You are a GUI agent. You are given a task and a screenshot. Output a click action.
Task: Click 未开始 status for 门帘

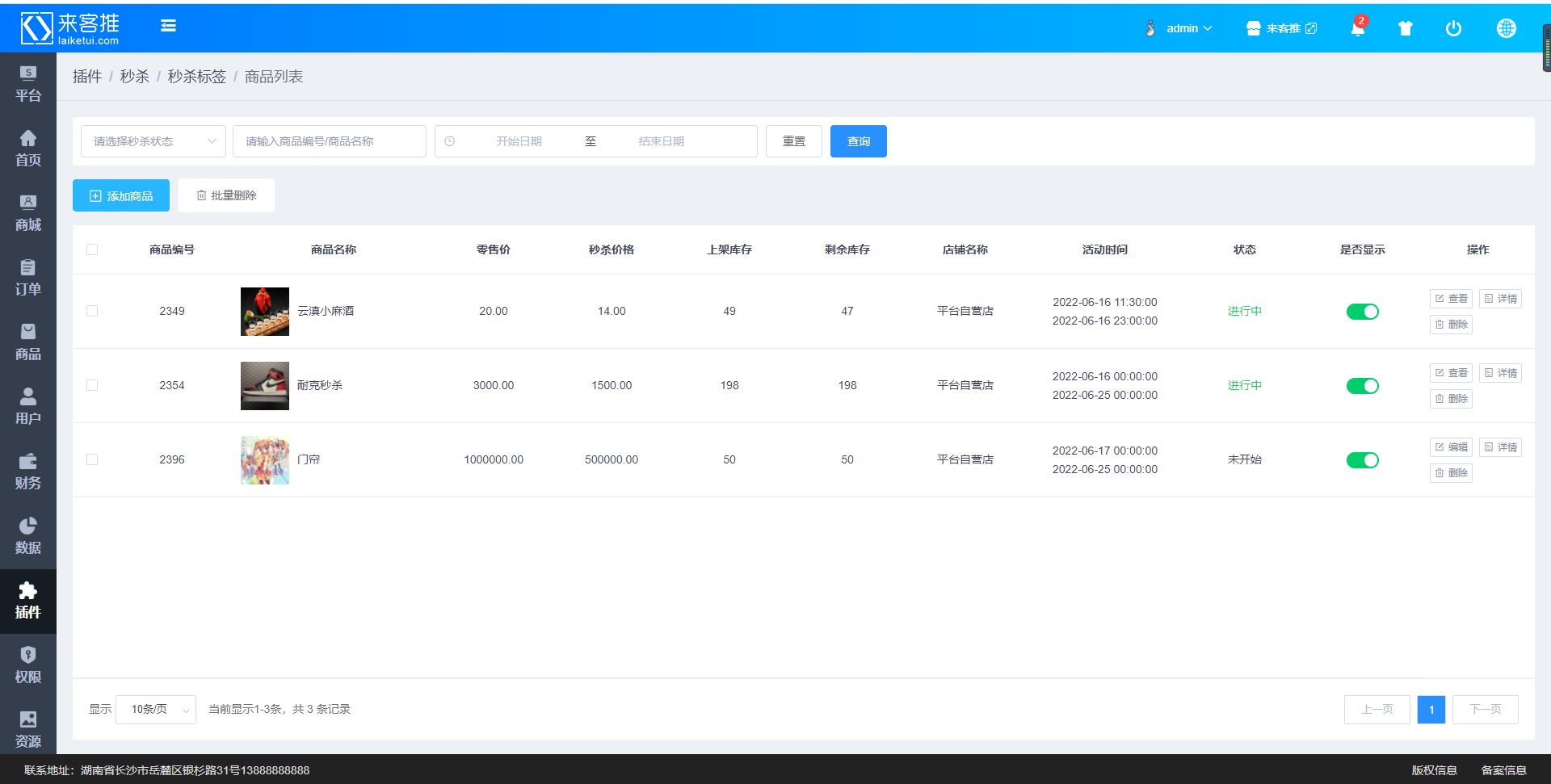(x=1244, y=459)
